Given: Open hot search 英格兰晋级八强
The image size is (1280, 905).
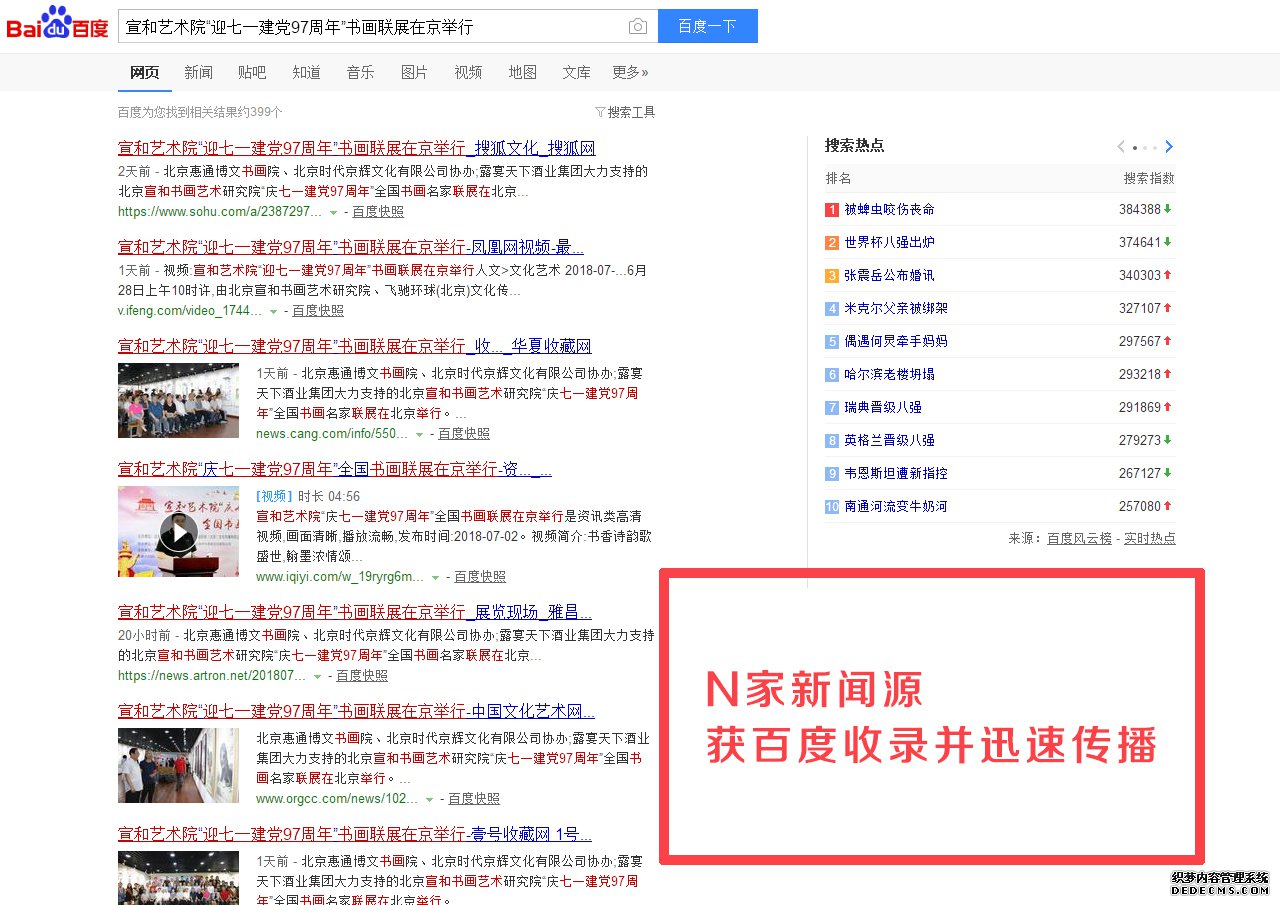Looking at the screenshot, I should click(890, 440).
